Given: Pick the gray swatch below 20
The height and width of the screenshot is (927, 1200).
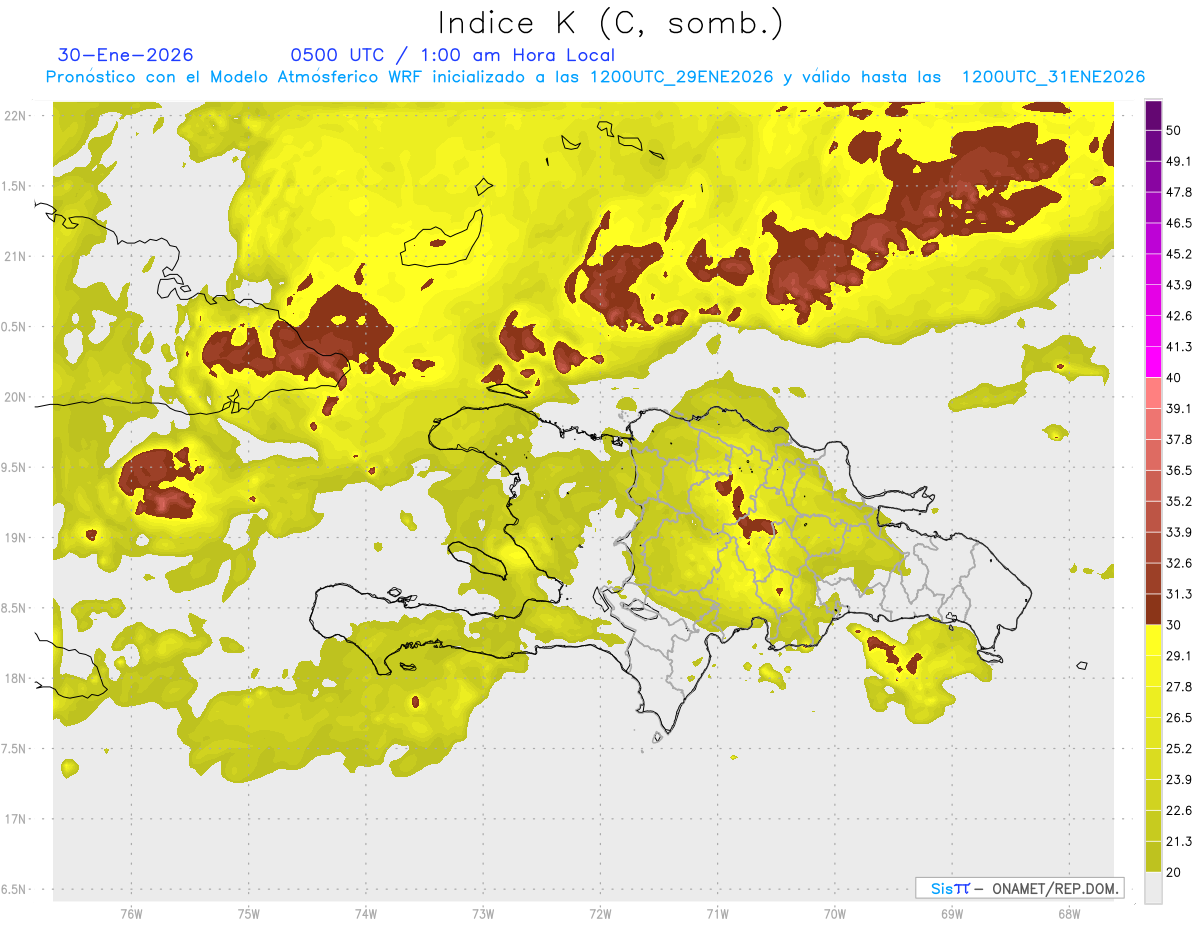Looking at the screenshot, I should (x=1153, y=888).
